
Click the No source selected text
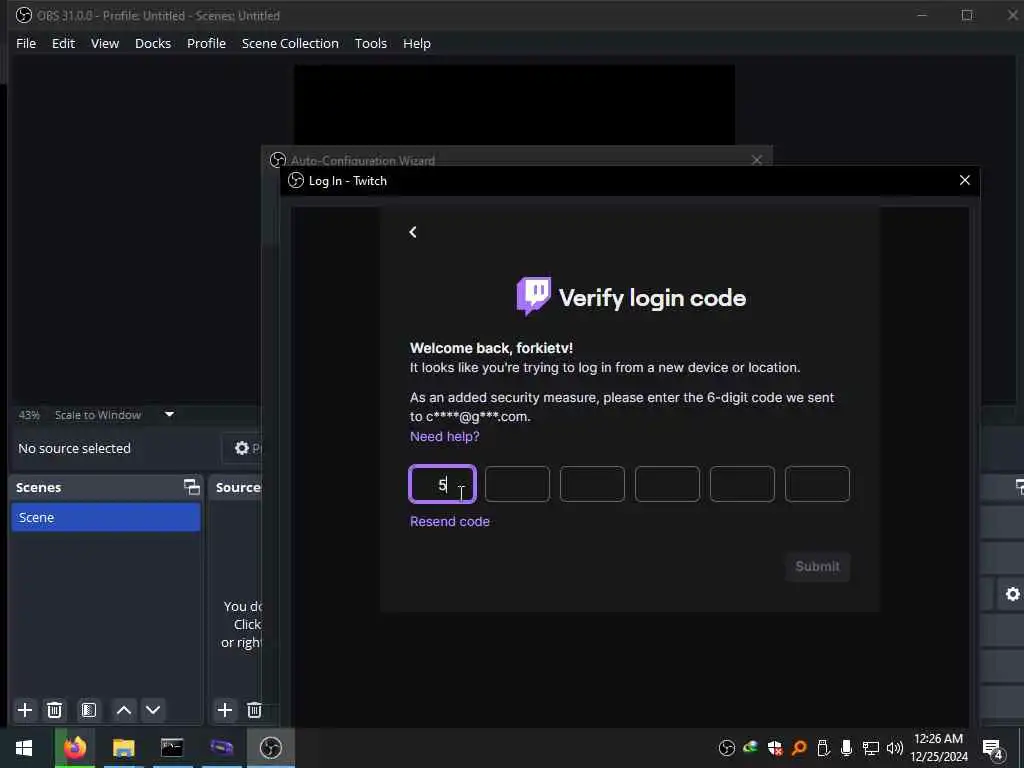(74, 448)
